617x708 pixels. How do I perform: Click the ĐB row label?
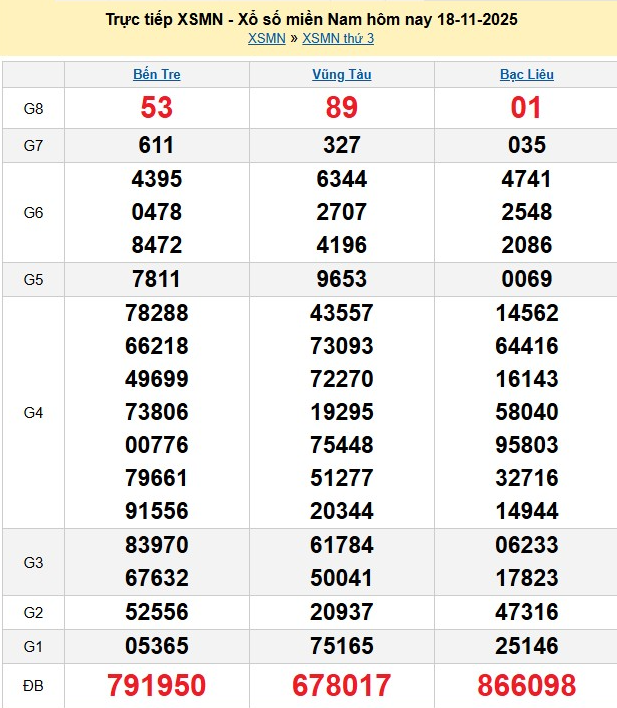(33, 685)
